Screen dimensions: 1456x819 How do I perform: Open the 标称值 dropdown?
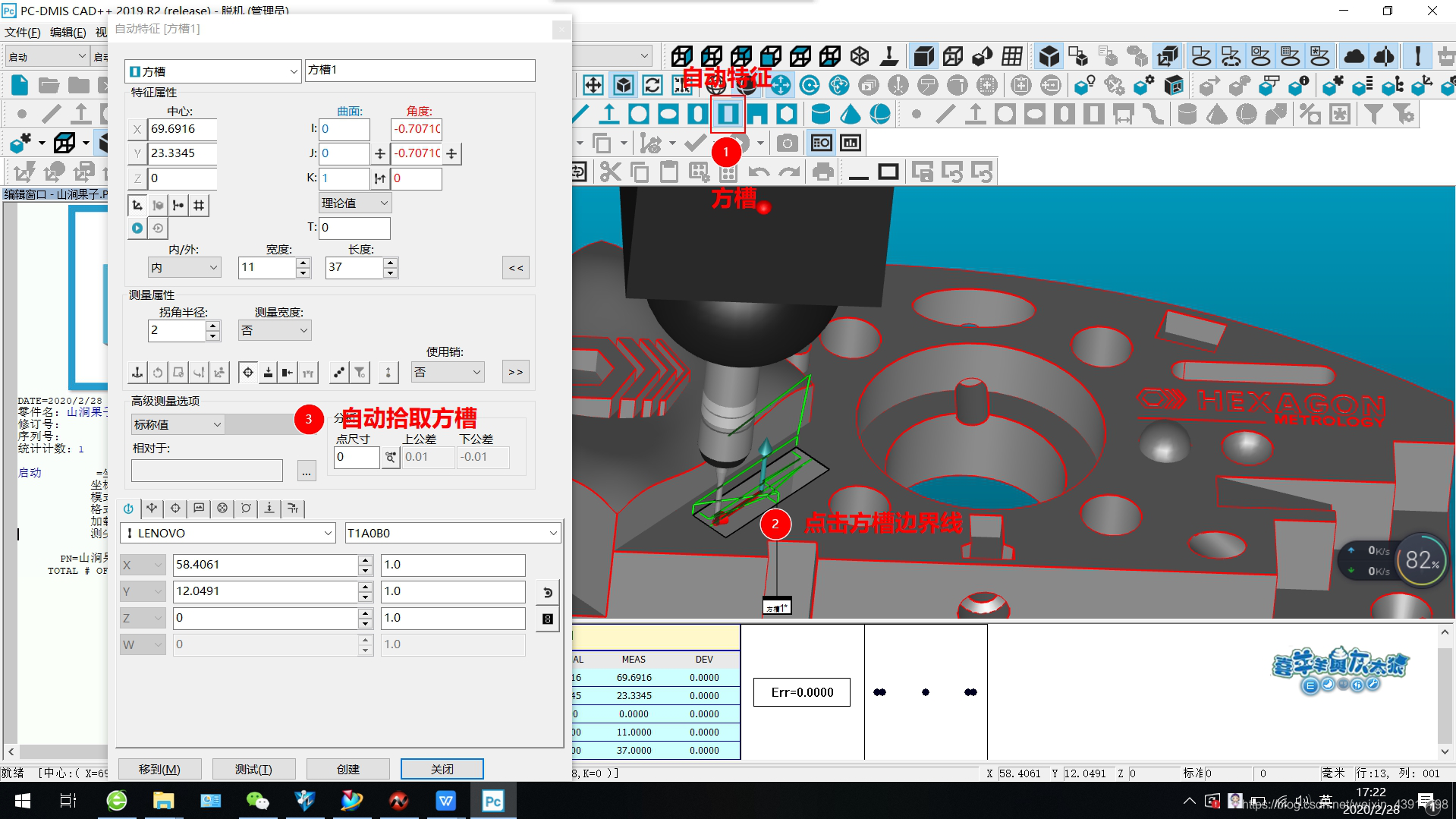tap(178, 424)
